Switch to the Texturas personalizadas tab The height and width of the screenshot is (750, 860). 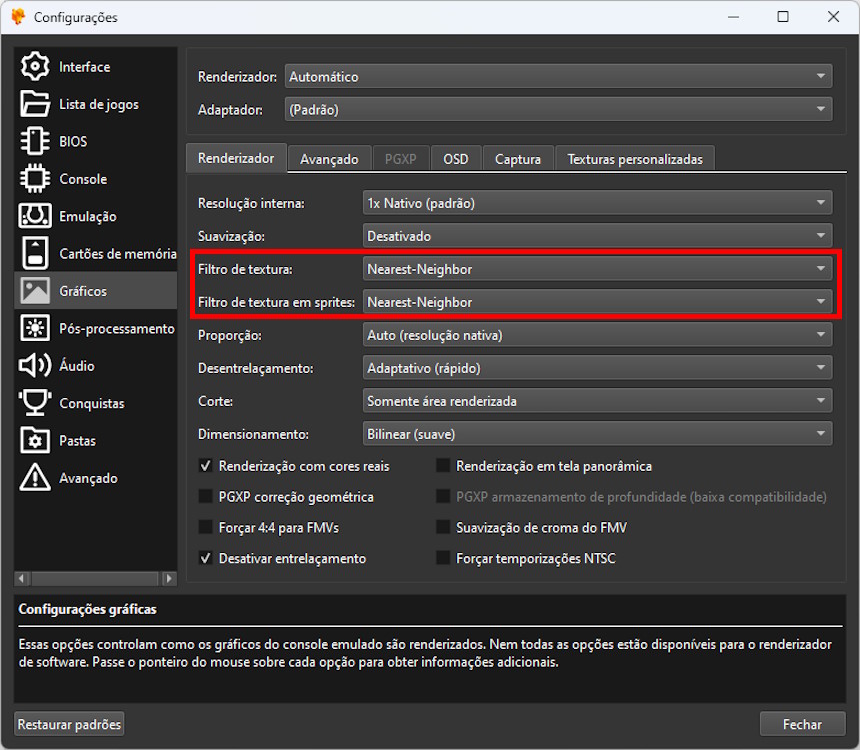(x=634, y=159)
